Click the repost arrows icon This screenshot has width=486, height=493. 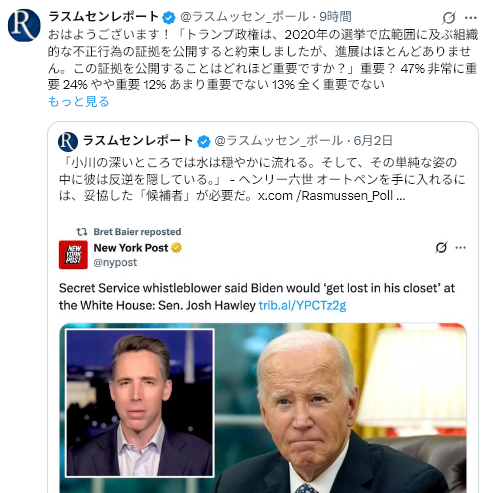pyautogui.click(x=82, y=232)
